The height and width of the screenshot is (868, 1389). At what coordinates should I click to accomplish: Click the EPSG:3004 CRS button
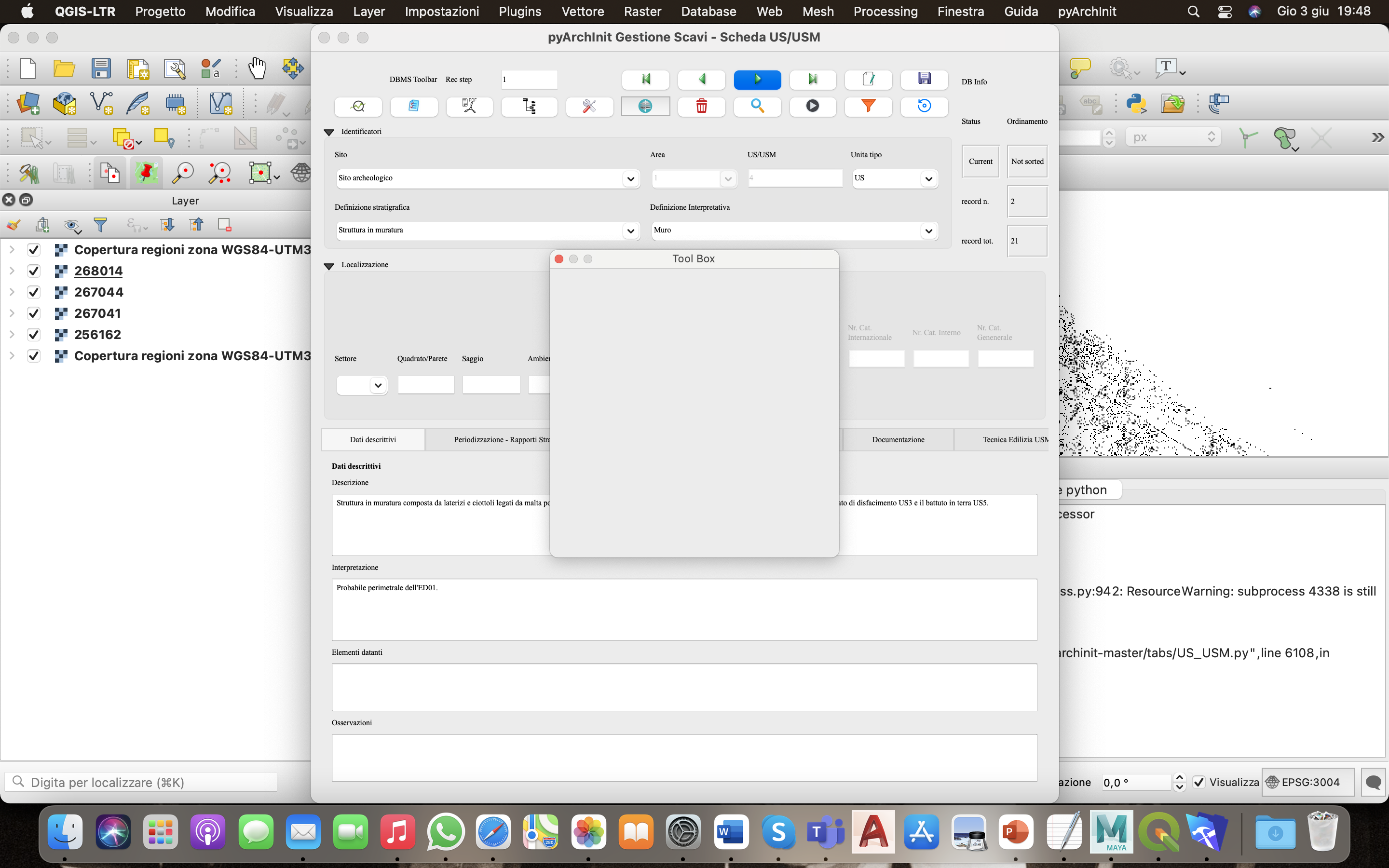(1308, 782)
